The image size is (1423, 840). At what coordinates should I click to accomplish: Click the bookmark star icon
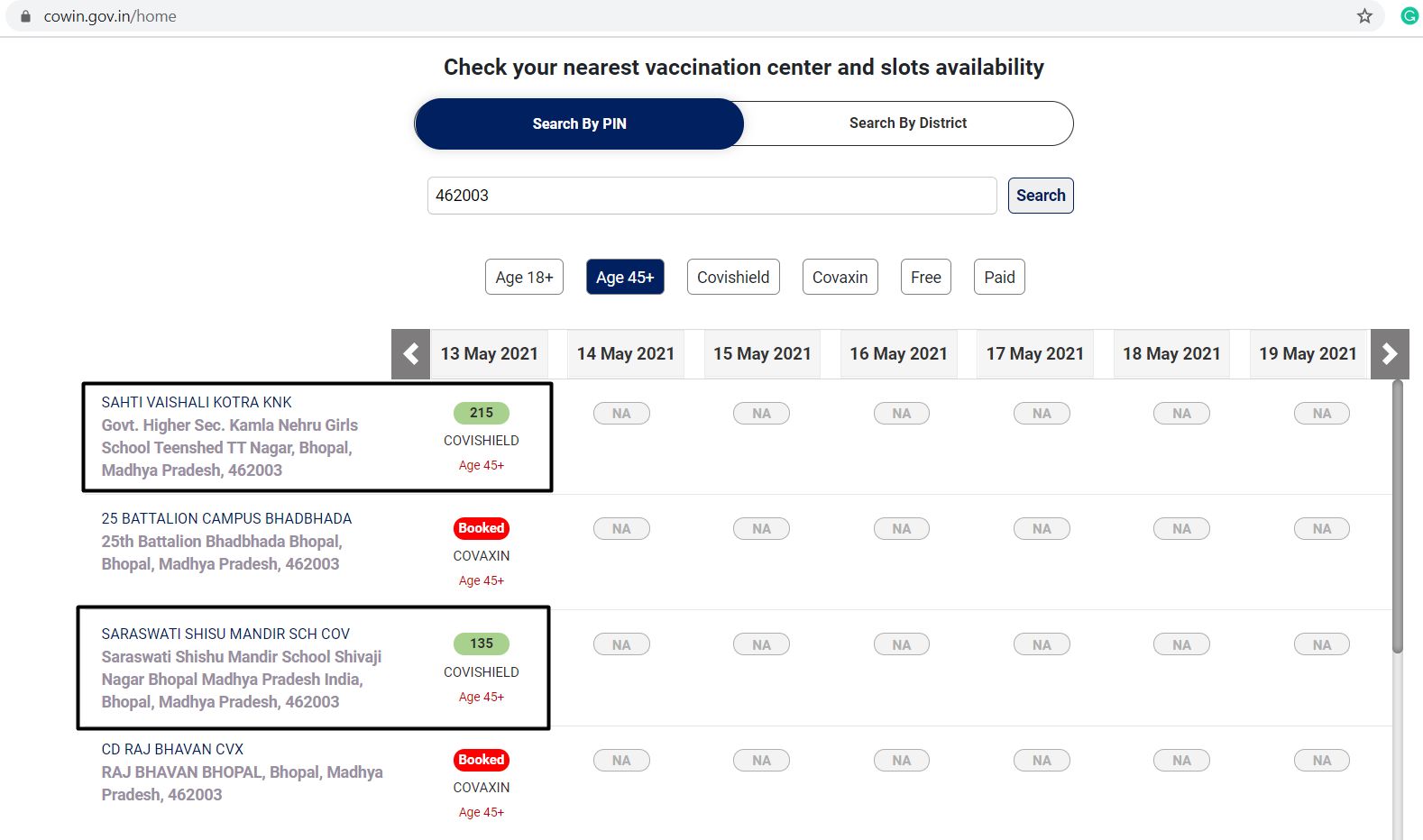pos(1364,16)
